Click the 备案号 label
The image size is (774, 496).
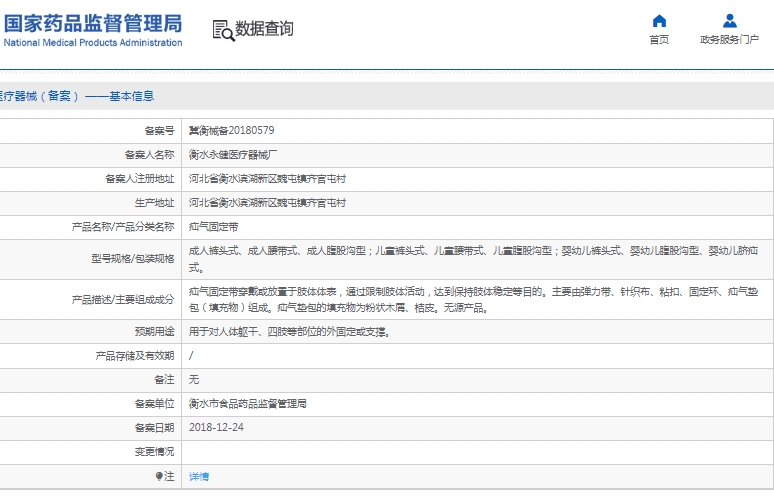159,131
